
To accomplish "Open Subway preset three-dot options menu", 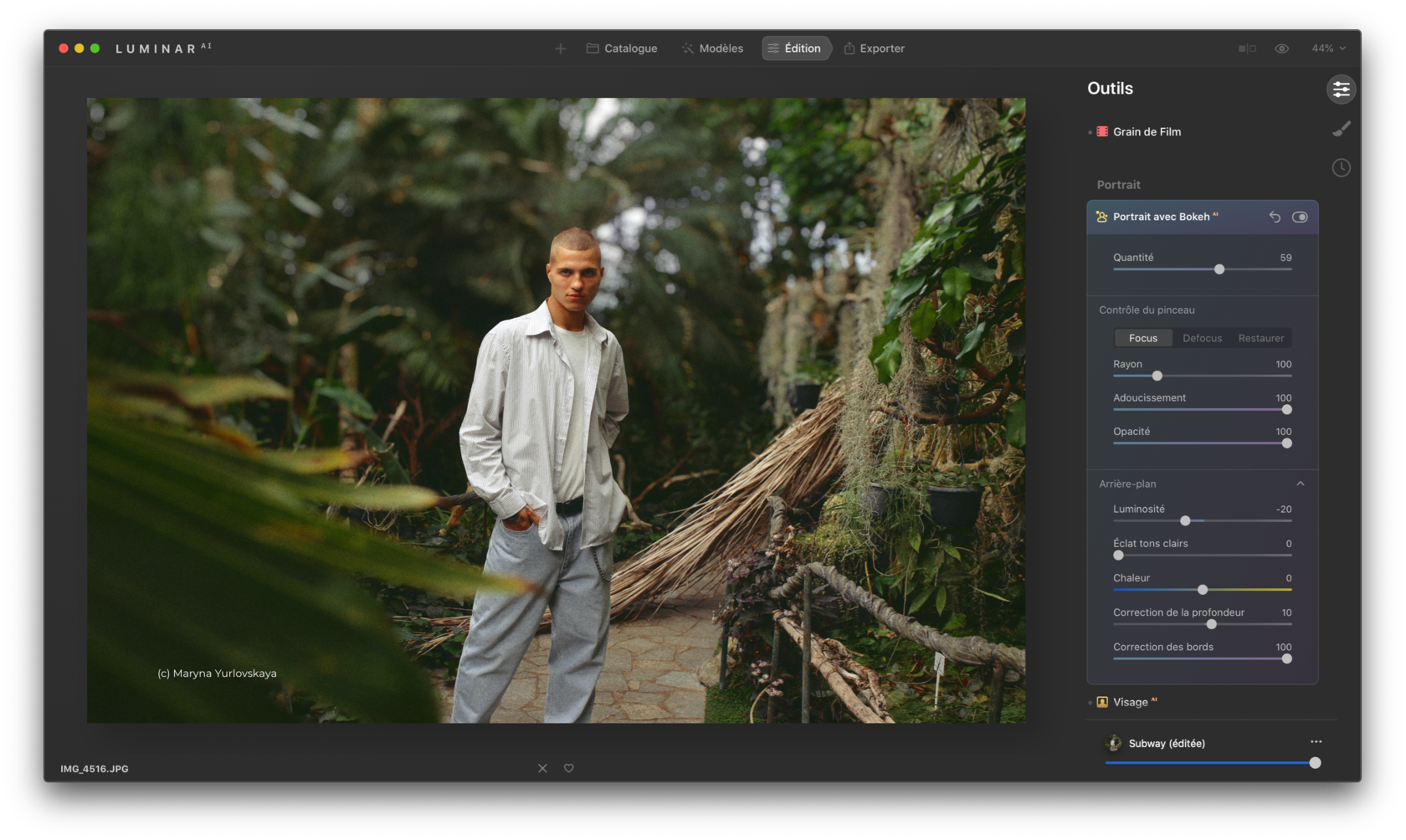I will [x=1316, y=742].
